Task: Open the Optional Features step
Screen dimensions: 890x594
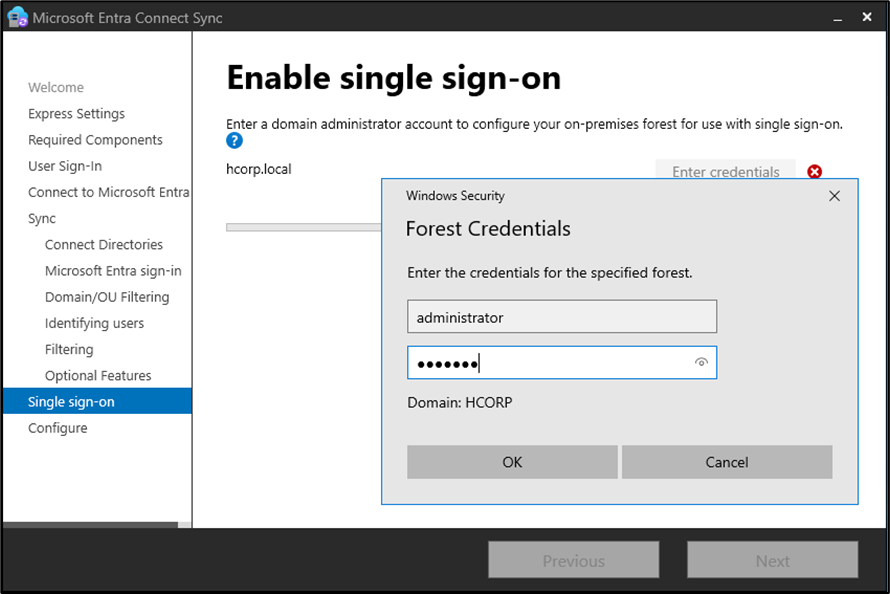Action: (x=98, y=376)
